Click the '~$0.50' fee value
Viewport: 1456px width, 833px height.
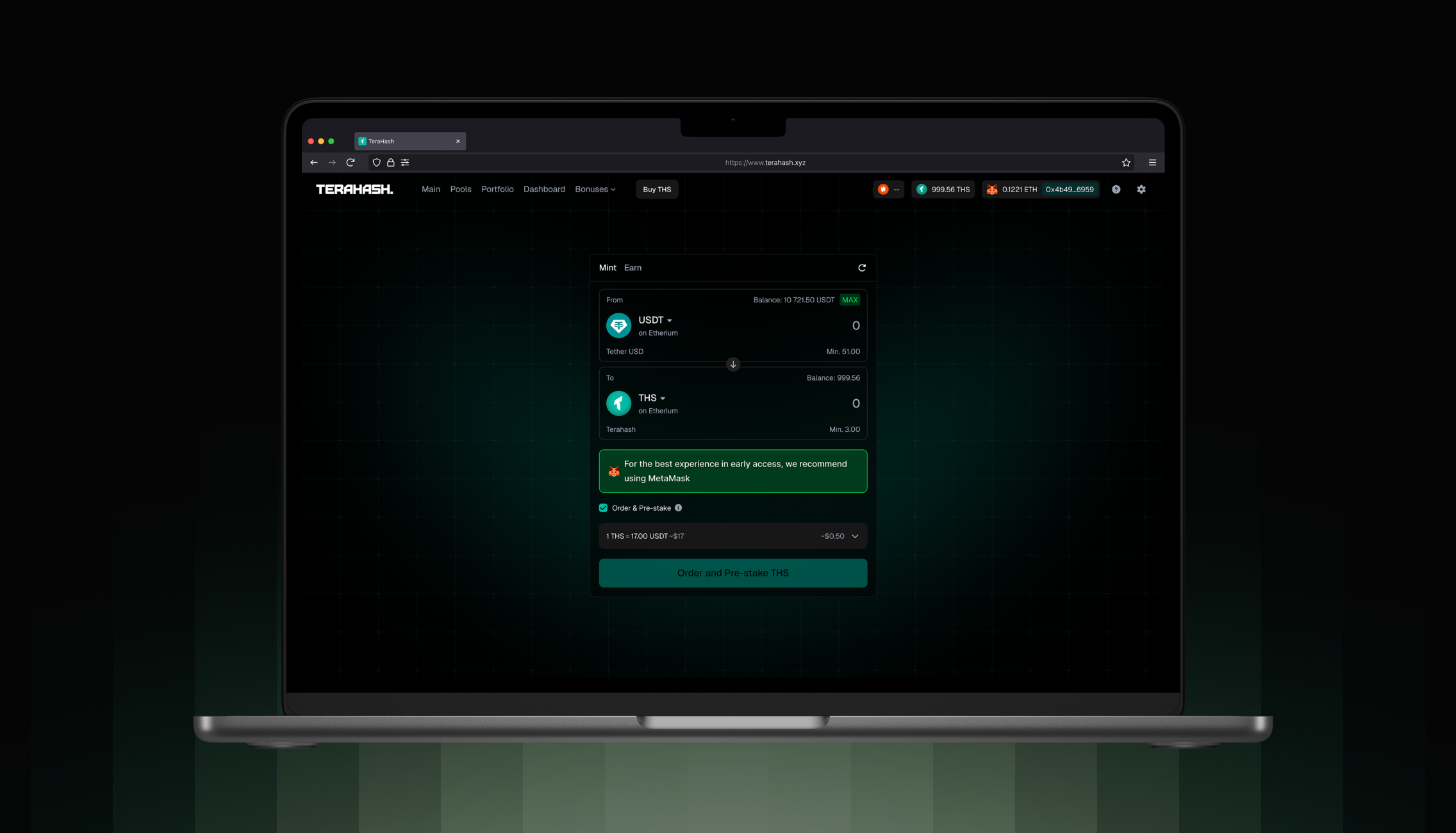tap(832, 536)
